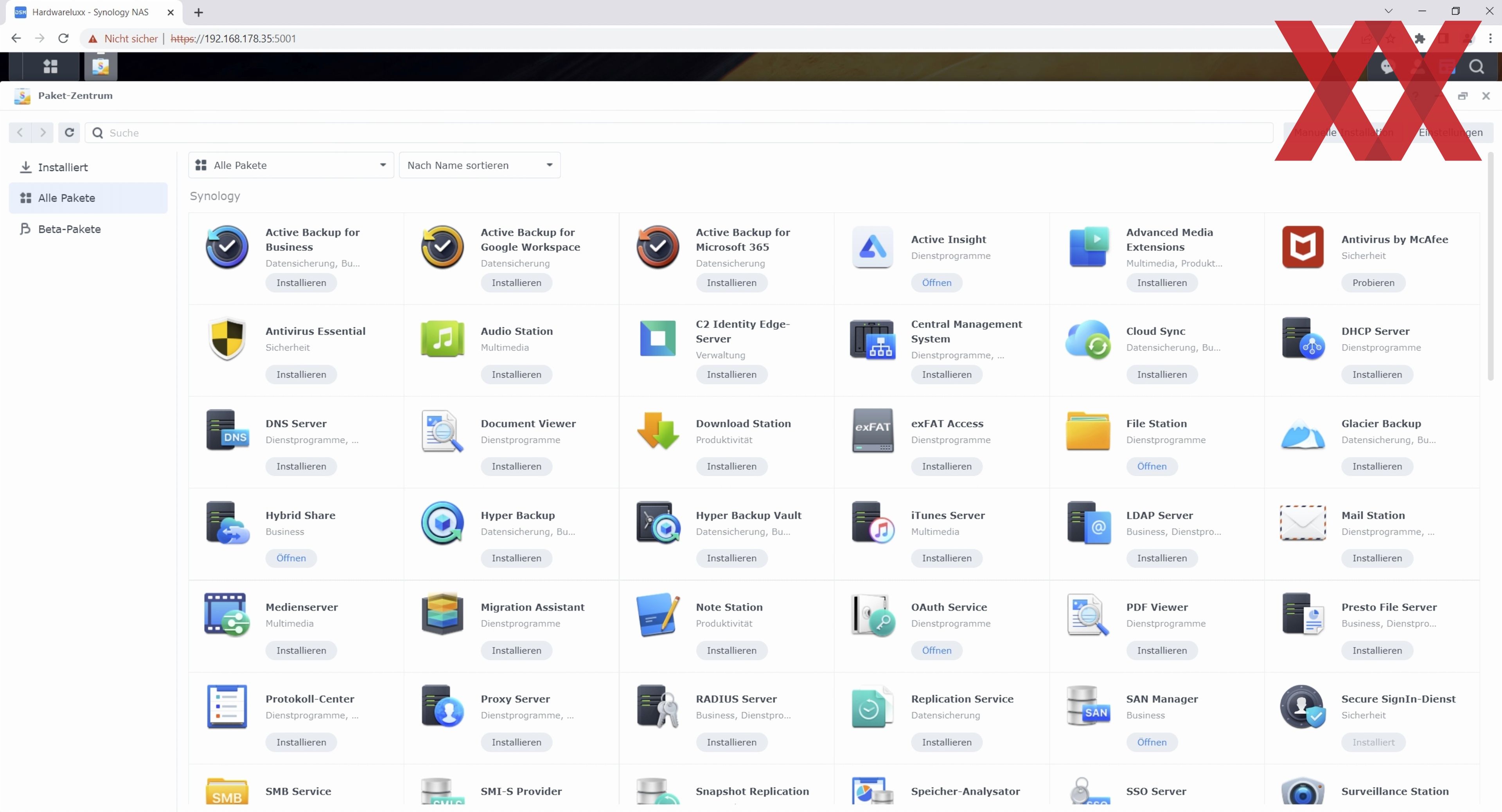Click the Active Backup for Business icon
This screenshot has height=812, width=1502.
point(227,246)
